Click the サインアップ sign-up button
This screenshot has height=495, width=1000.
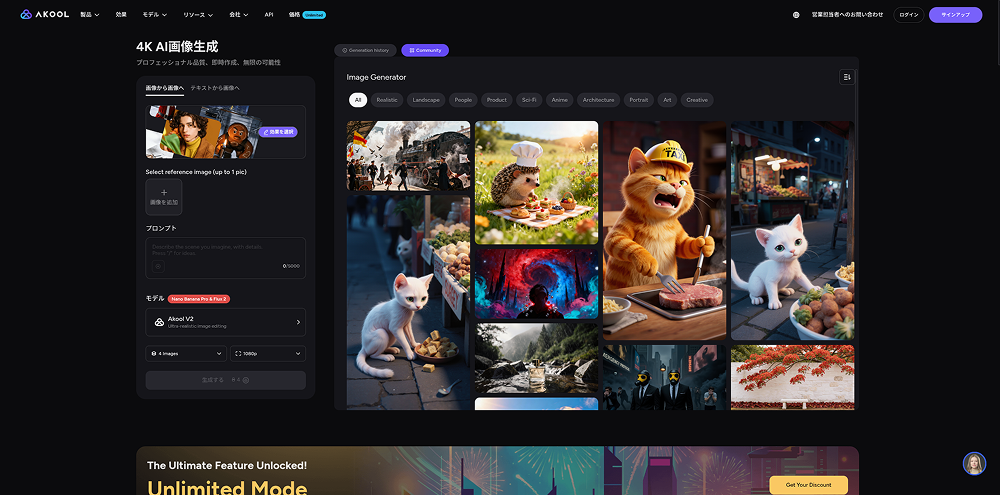tap(955, 15)
